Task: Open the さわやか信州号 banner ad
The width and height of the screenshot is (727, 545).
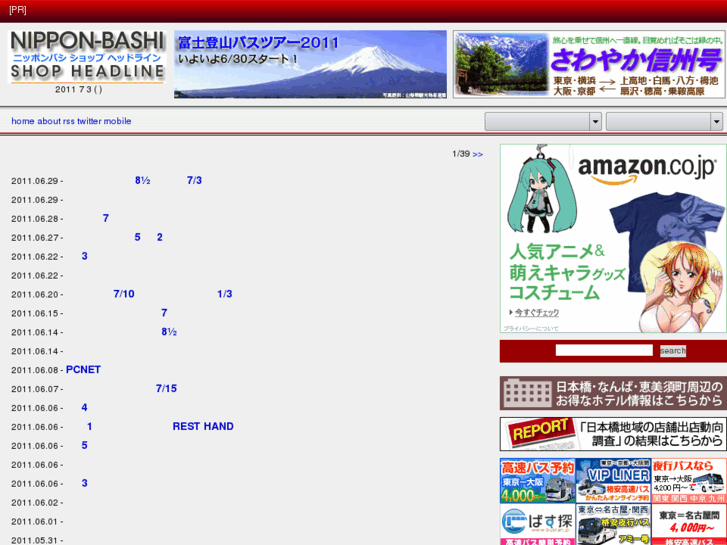Action: (x=589, y=64)
